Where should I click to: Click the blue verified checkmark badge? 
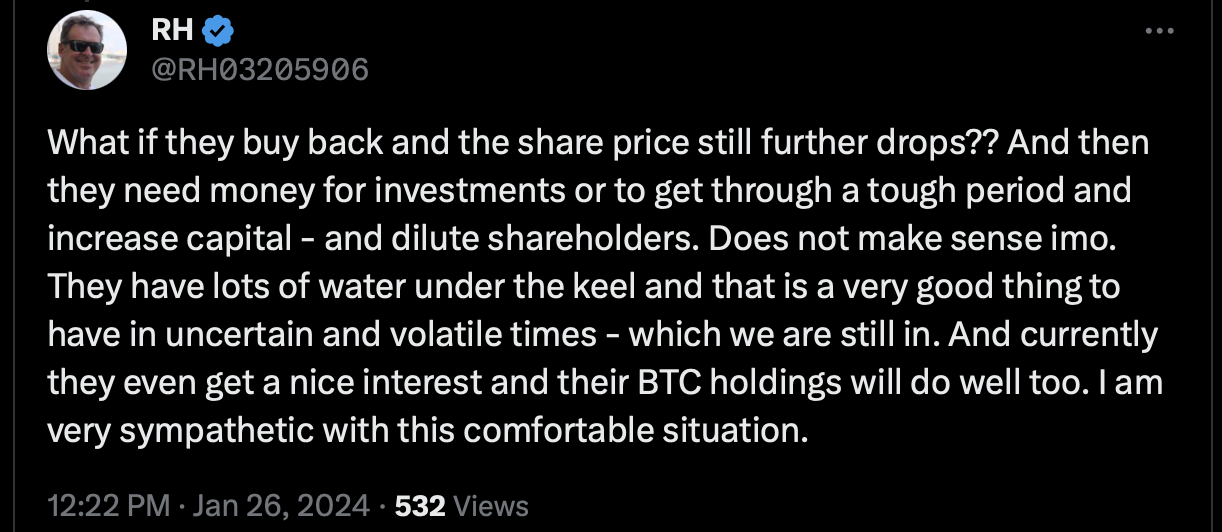coord(218,32)
